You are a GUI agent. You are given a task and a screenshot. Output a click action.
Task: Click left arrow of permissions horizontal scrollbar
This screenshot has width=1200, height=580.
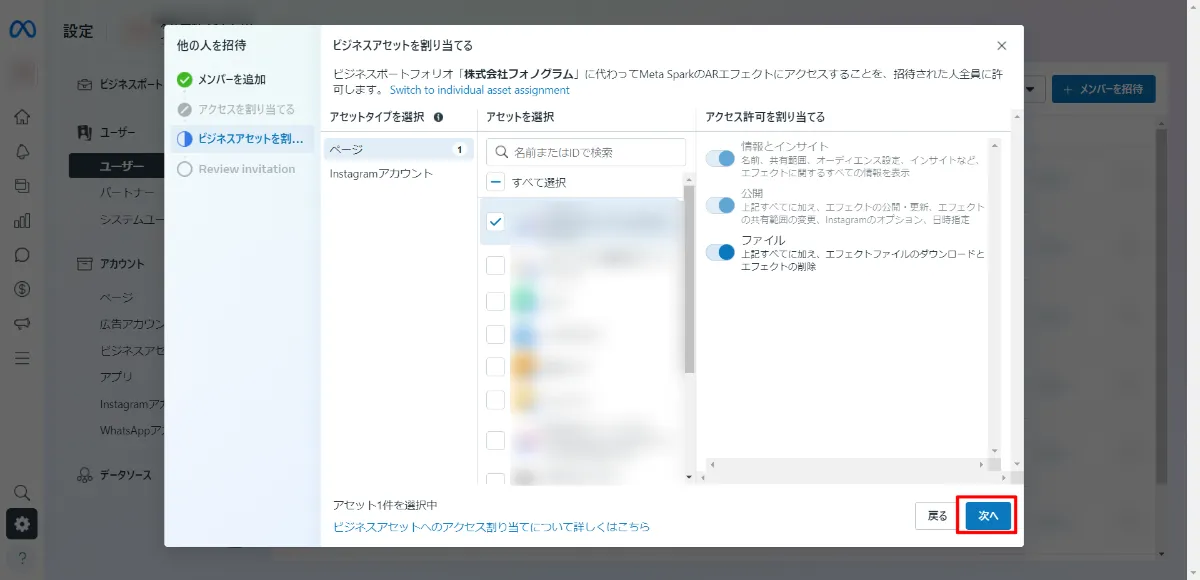tap(711, 465)
